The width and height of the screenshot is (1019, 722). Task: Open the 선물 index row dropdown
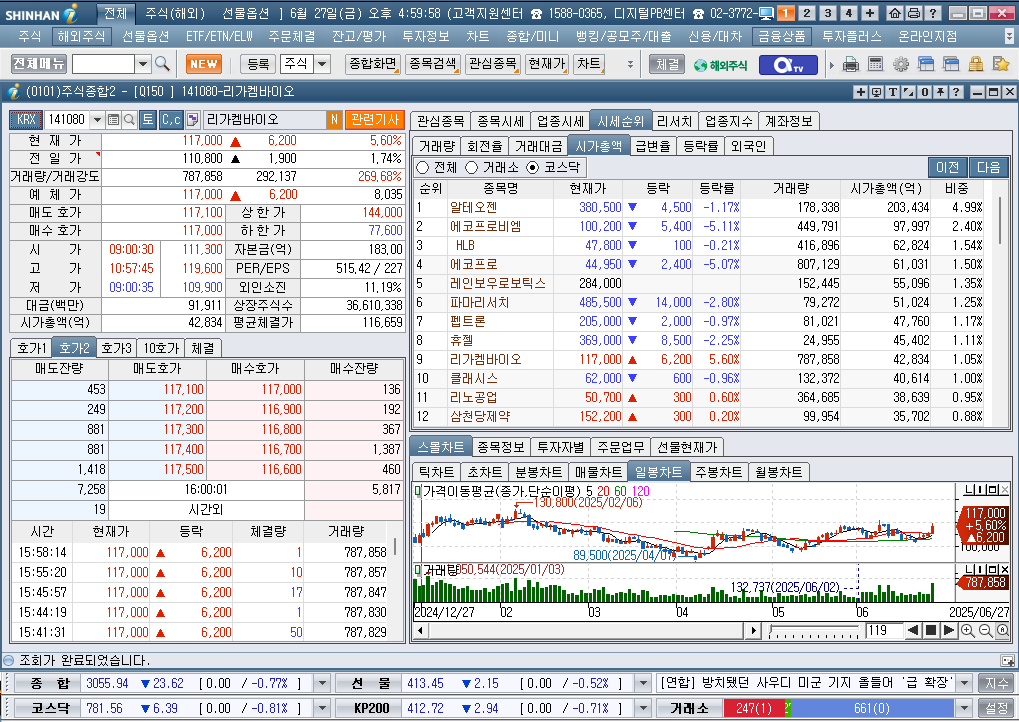643,683
